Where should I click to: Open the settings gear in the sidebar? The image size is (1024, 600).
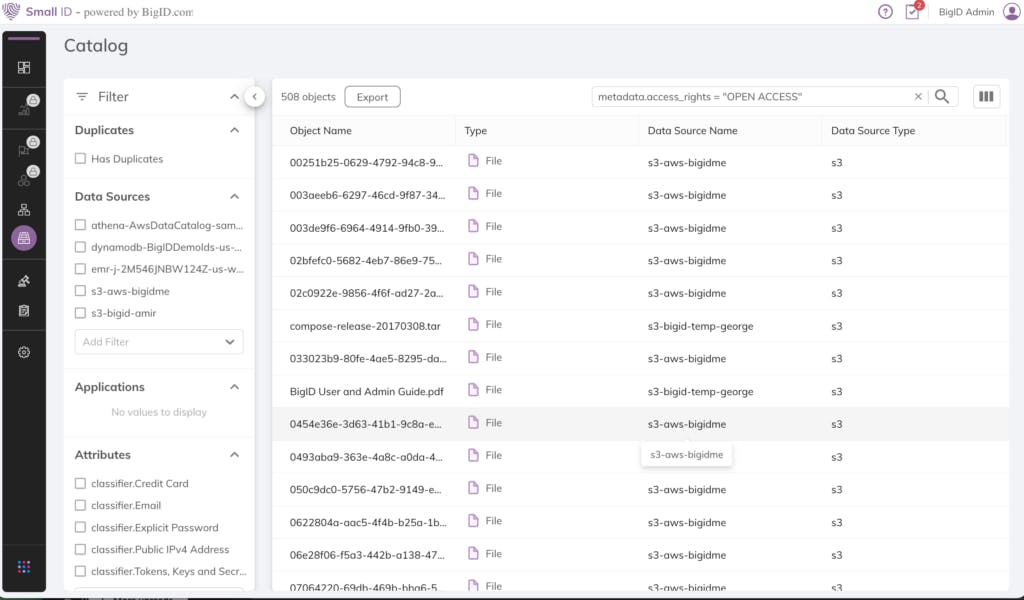(x=24, y=352)
